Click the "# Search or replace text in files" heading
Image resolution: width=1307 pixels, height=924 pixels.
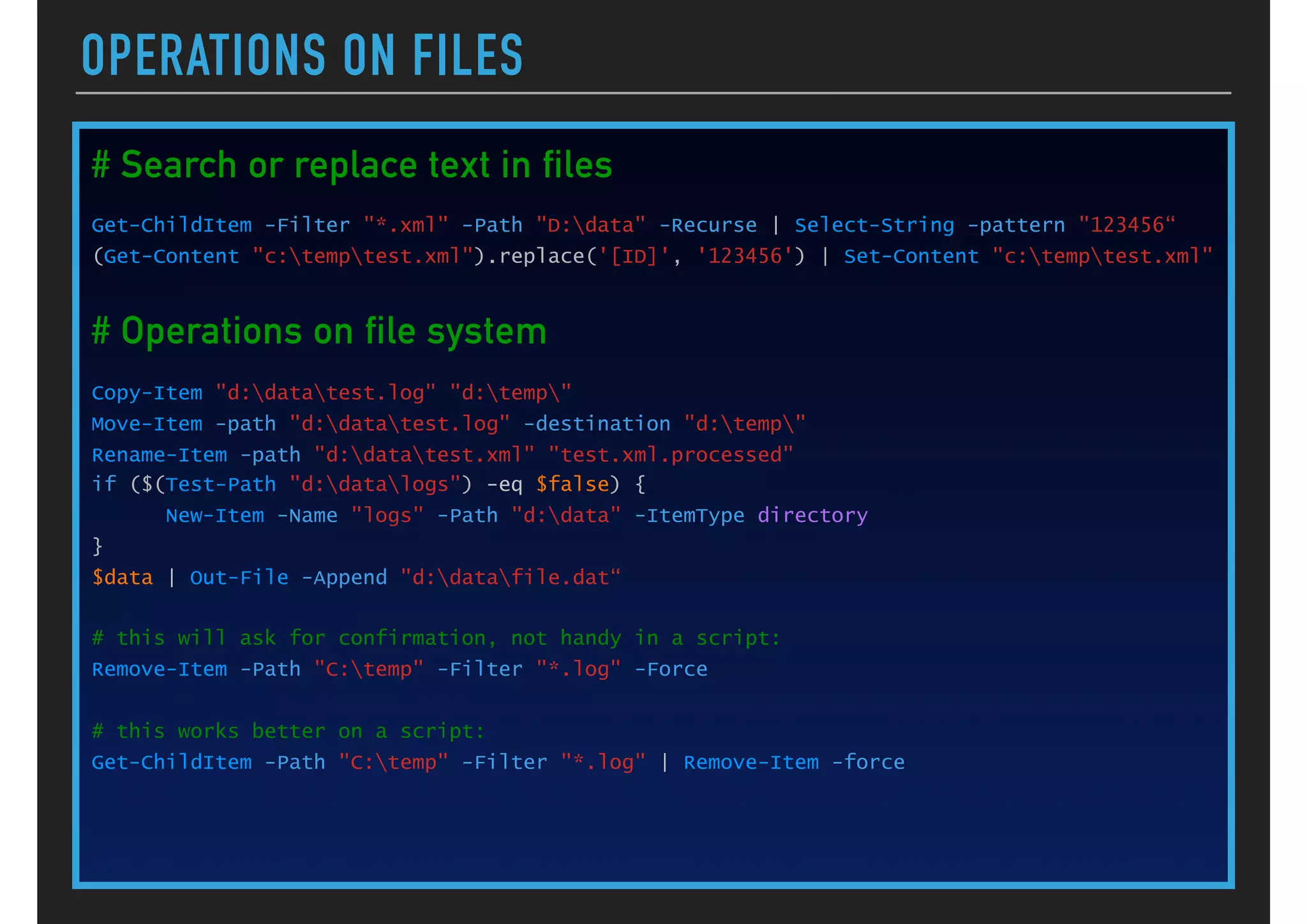(x=352, y=165)
